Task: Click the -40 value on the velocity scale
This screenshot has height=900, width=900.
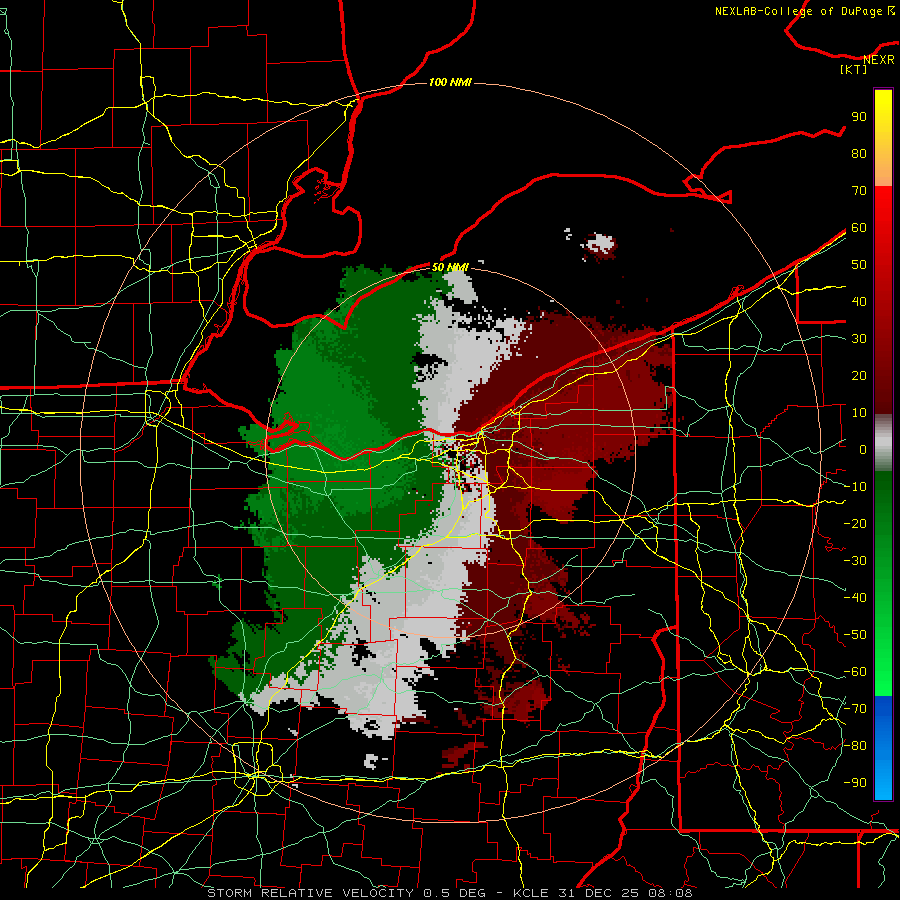Action: point(855,598)
